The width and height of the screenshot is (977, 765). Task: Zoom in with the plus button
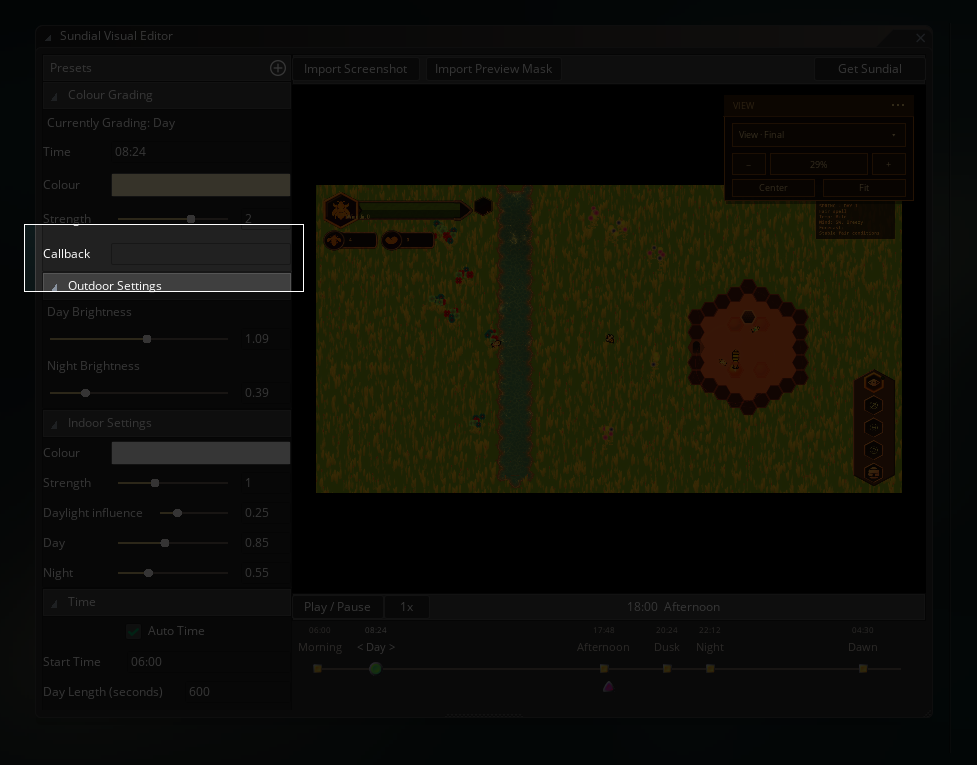tap(889, 164)
